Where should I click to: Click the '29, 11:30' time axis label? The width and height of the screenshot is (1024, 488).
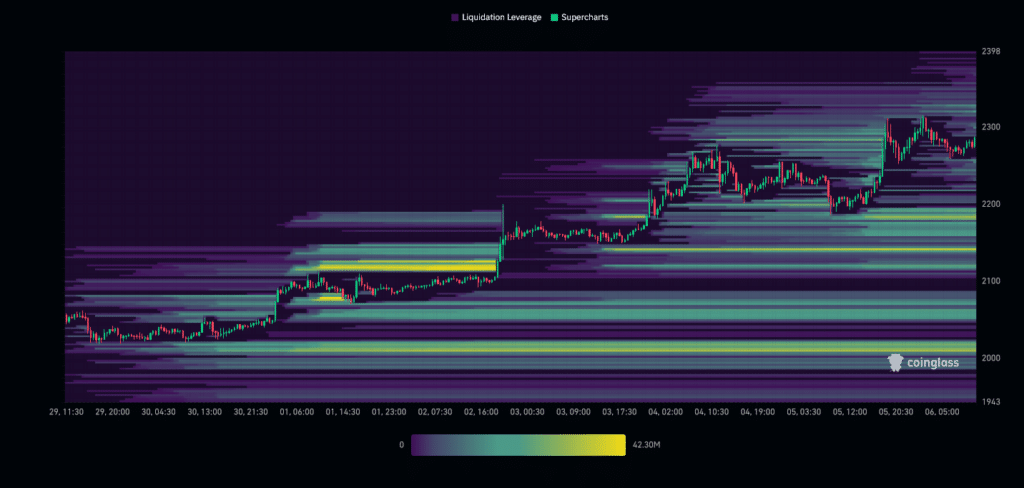pos(69,411)
